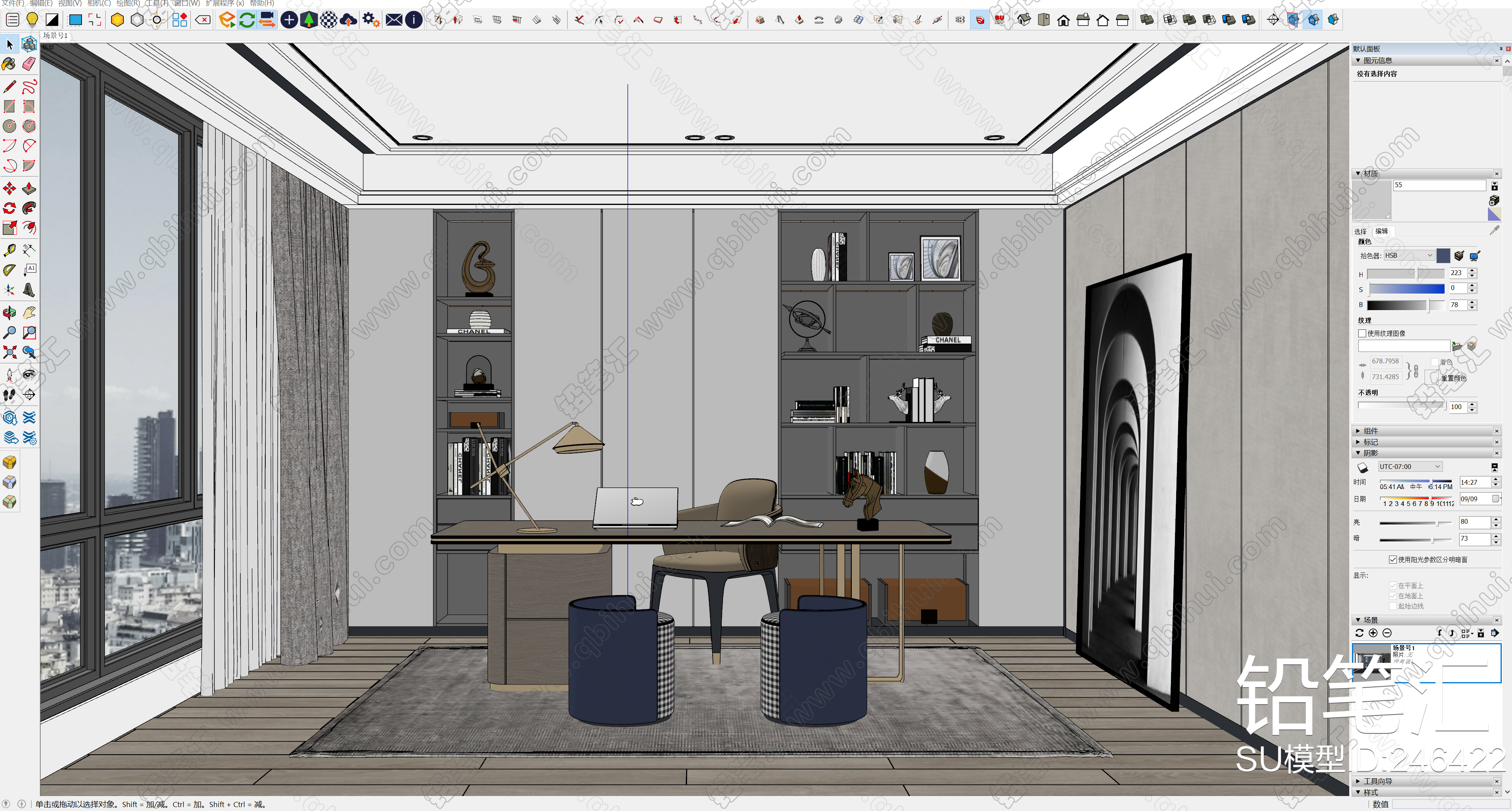Screen dimensions: 1512x811
Task: Pick the Offset tool
Action: (x=29, y=227)
